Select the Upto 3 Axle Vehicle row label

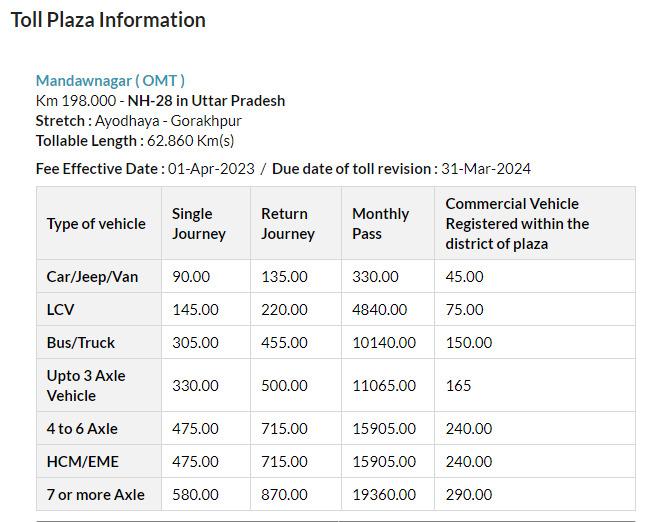pos(86,386)
